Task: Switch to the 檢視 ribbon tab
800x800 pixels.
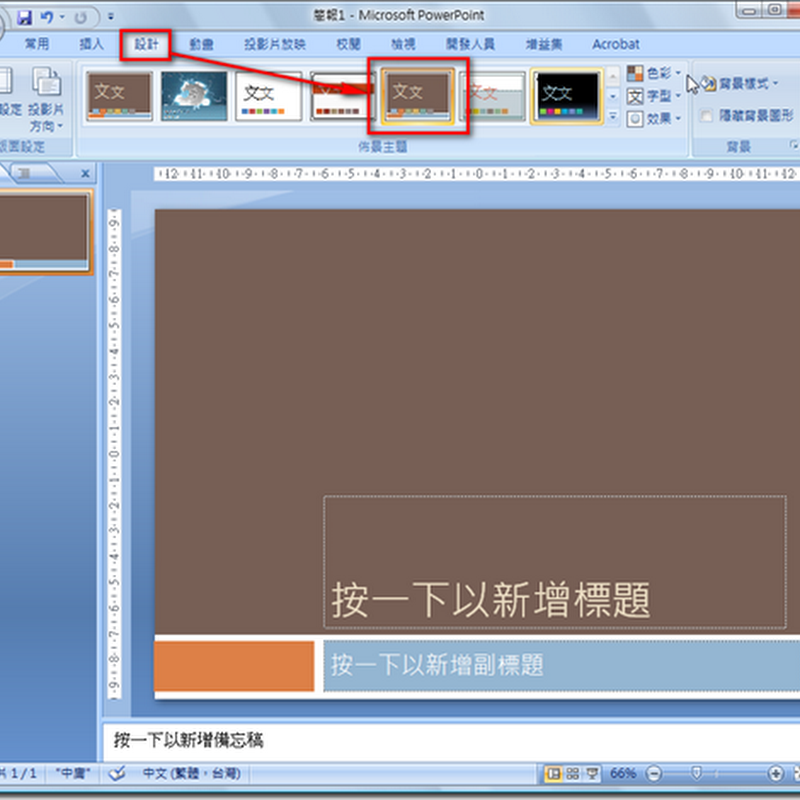Action: (x=402, y=44)
